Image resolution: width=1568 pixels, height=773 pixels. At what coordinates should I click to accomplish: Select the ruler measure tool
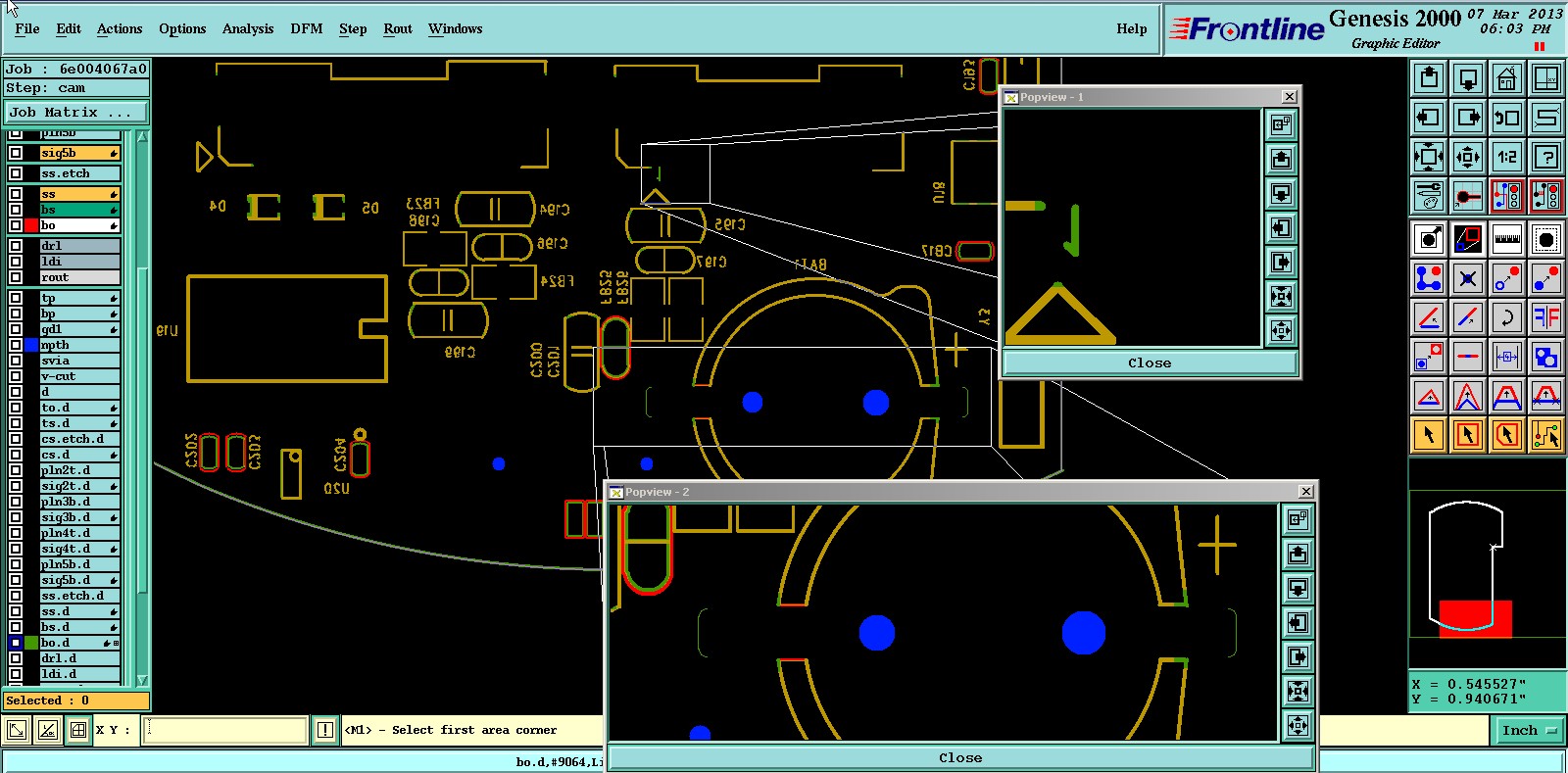click(1507, 239)
